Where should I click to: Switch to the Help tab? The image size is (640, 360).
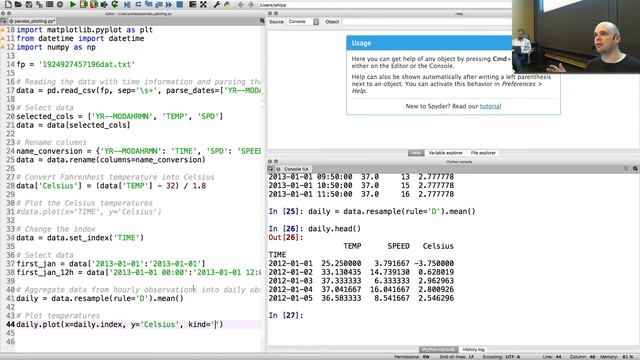pyautogui.click(x=416, y=153)
